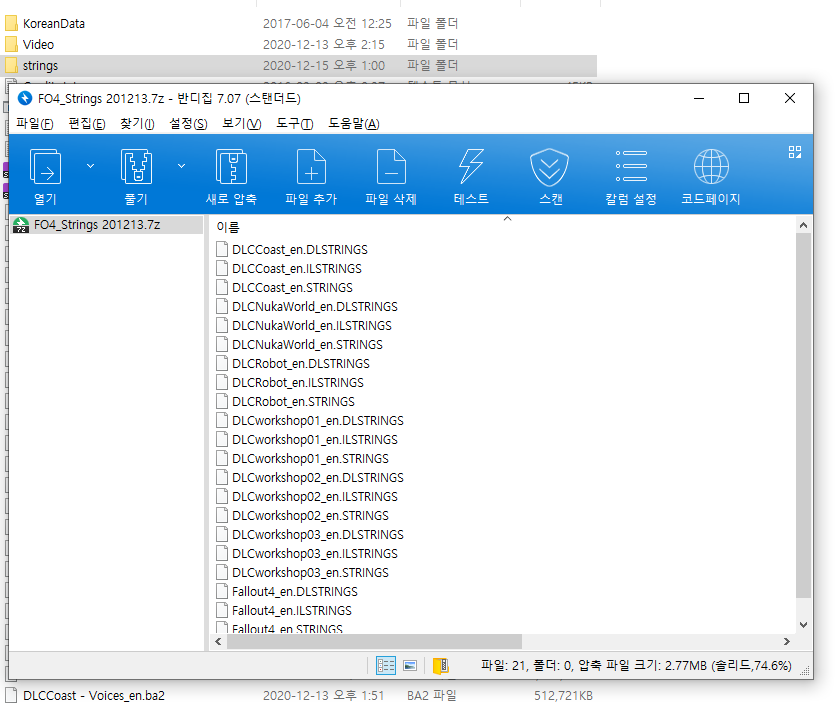Viewport: 835px width, 705px height.
Task: Click the 스캔 (Scan) shield icon
Action: 550,167
